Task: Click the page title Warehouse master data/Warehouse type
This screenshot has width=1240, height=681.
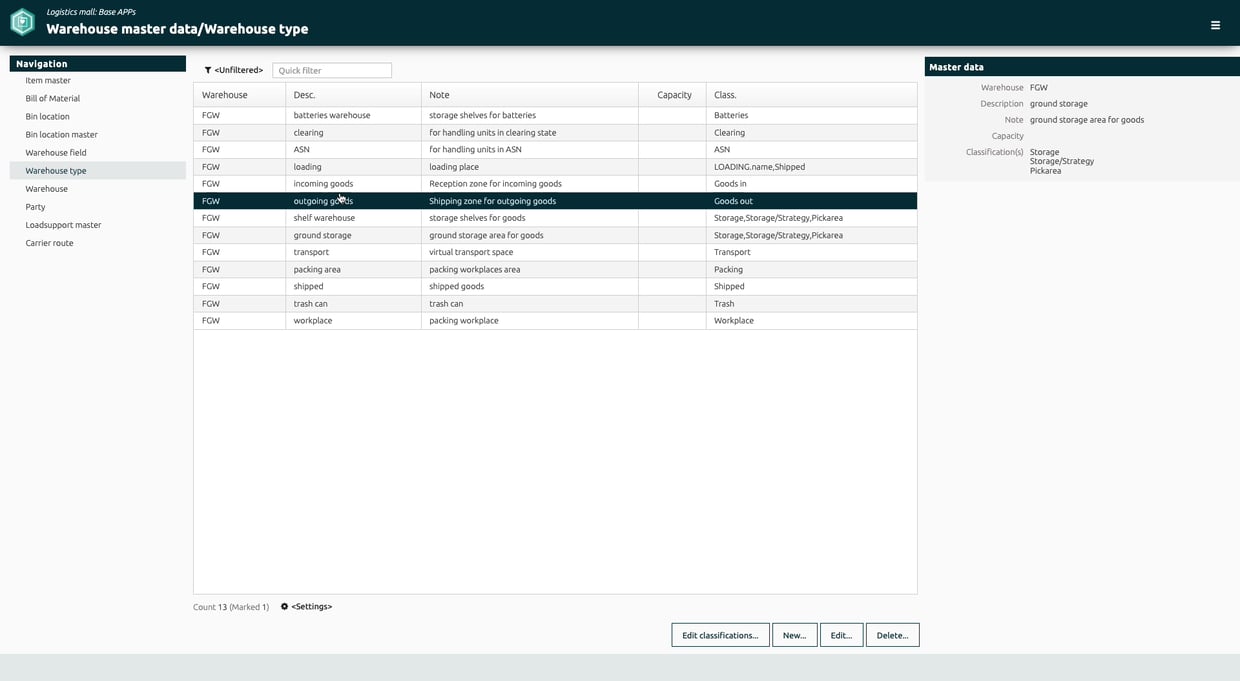Action: (177, 29)
